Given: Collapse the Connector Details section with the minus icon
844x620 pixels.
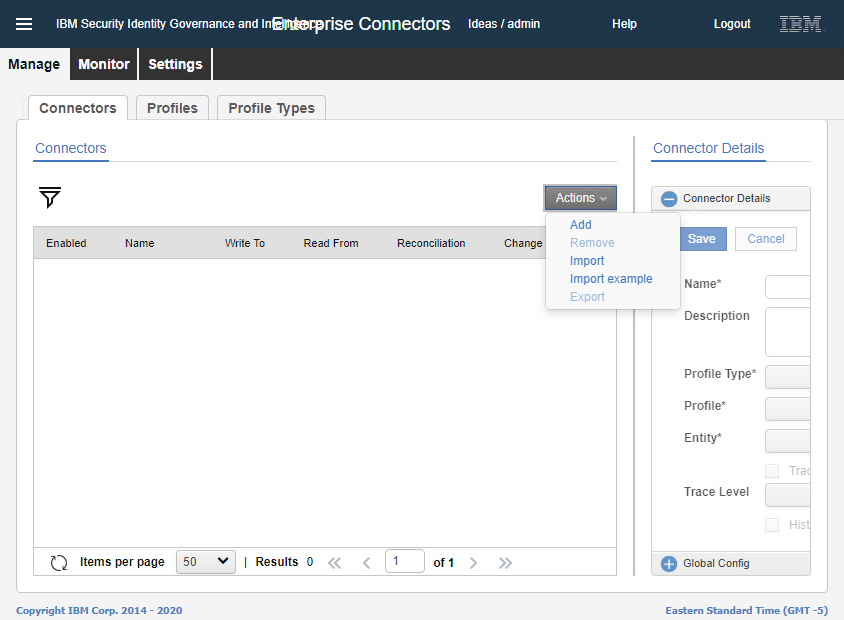Looking at the screenshot, I should pos(668,198).
